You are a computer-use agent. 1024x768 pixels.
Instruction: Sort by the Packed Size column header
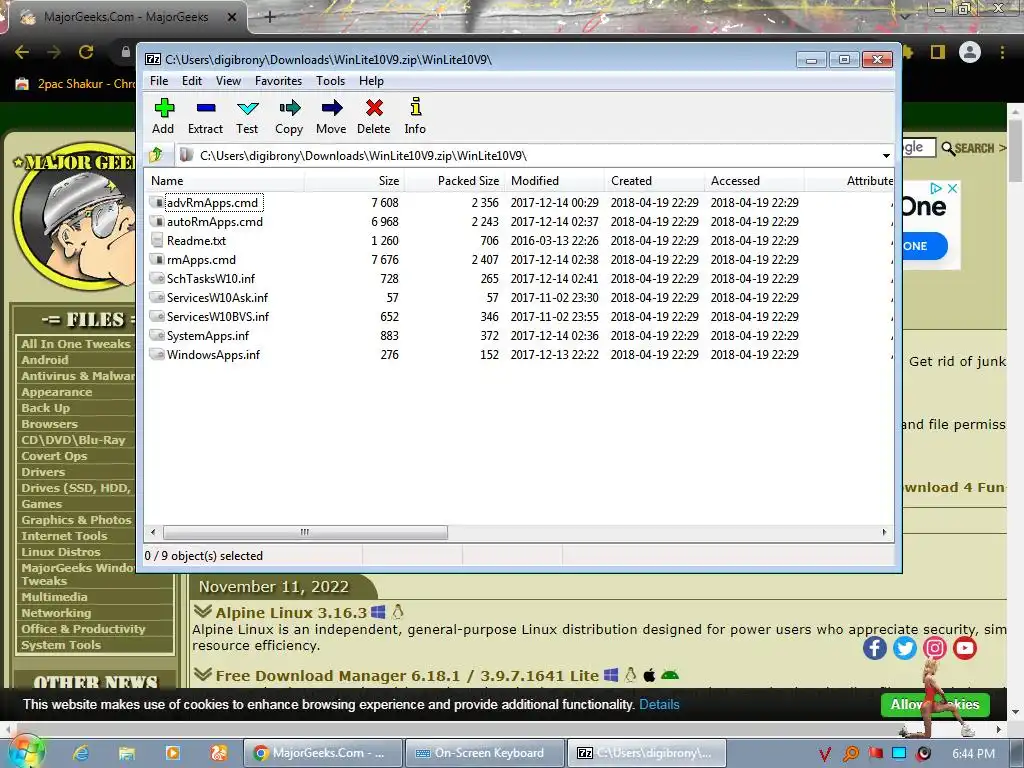pyautogui.click(x=454, y=181)
